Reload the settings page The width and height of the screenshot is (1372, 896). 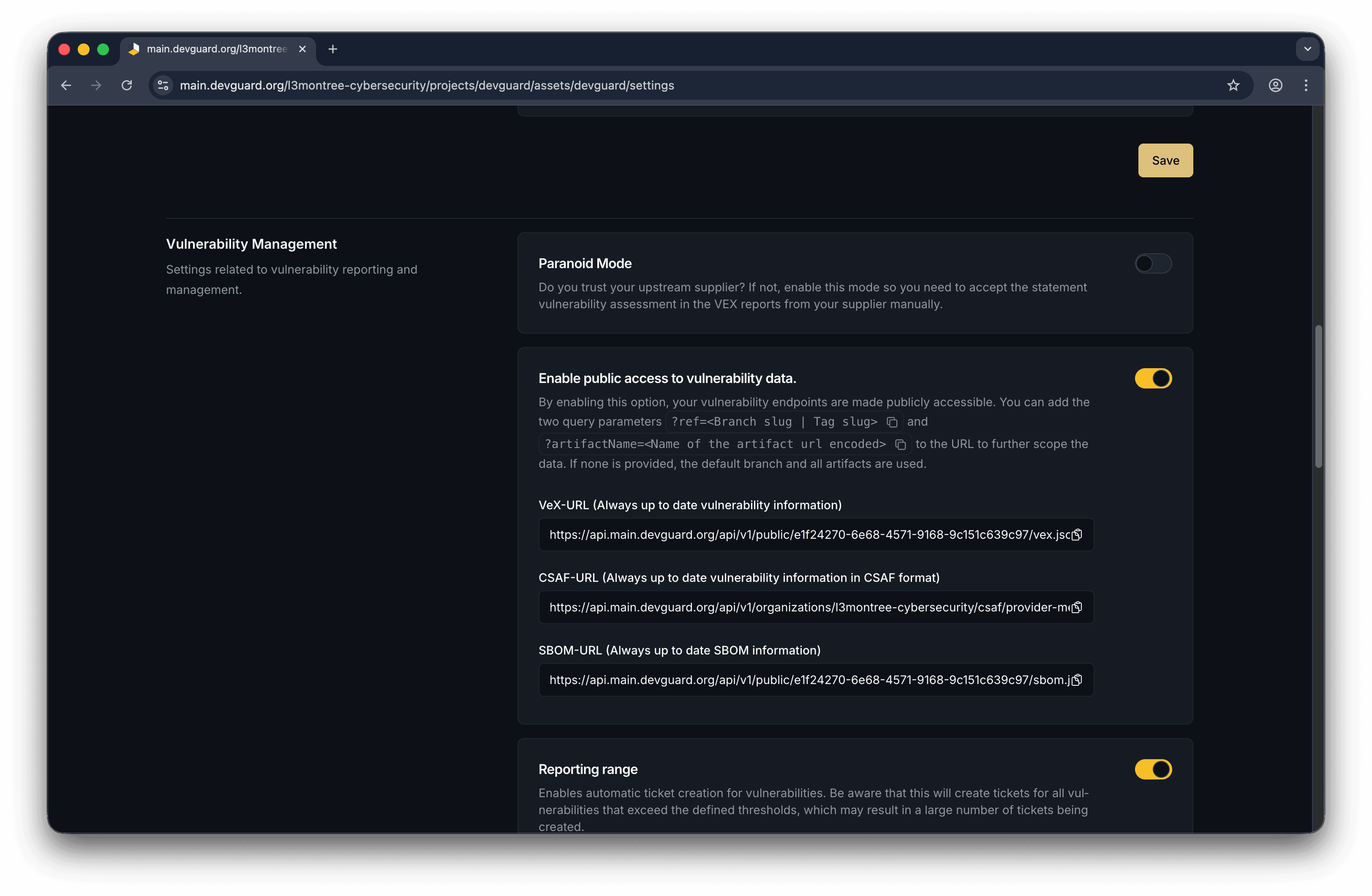click(127, 85)
